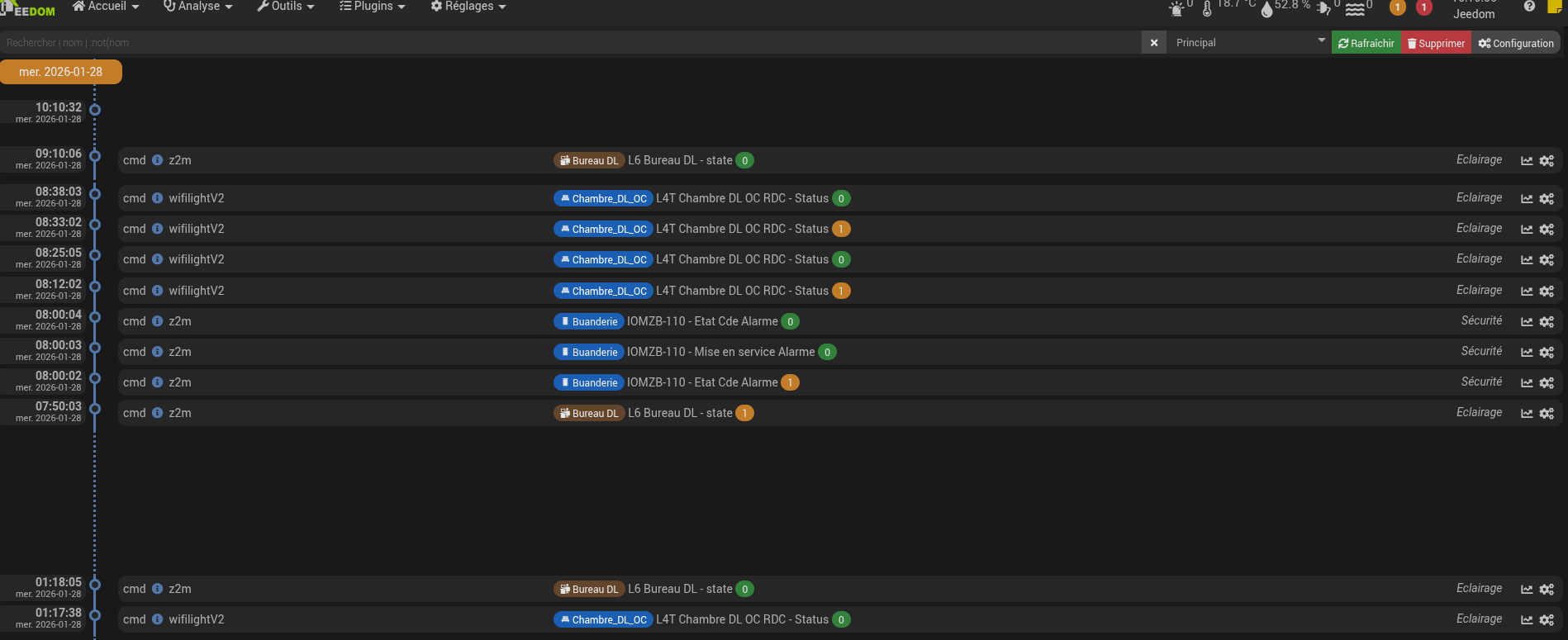Image resolution: width=1568 pixels, height=640 pixels.
Task: Show history graph for 08:38:03 Chambre row
Action: click(1527, 199)
